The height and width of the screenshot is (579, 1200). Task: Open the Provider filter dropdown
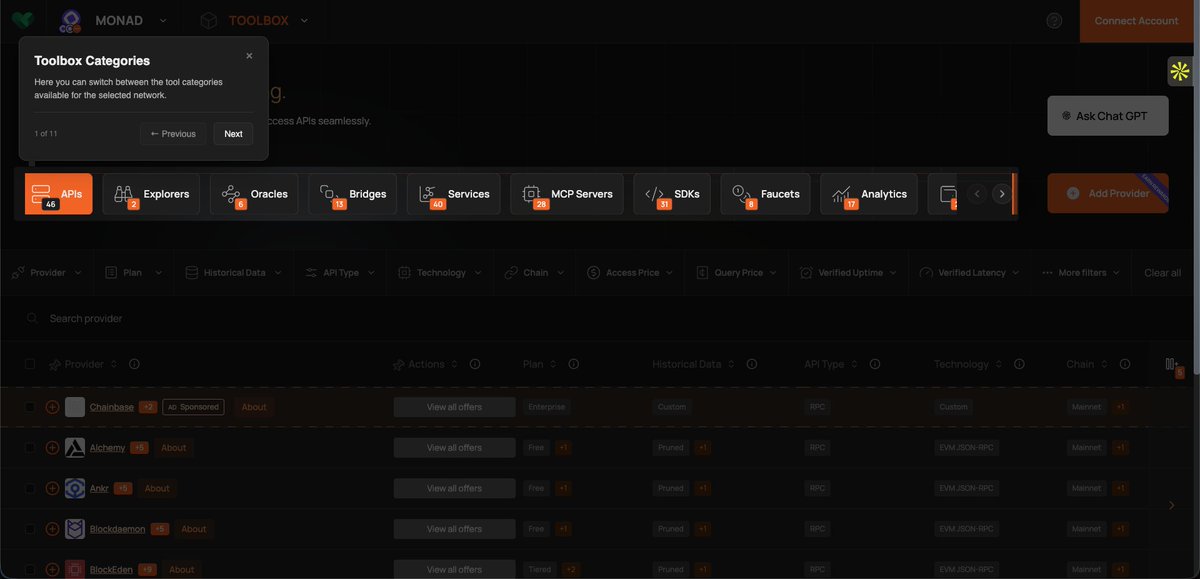click(48, 272)
